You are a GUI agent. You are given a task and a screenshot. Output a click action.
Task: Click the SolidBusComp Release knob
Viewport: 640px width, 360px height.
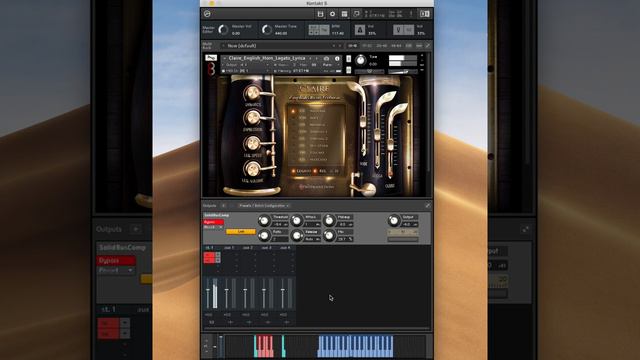(297, 236)
